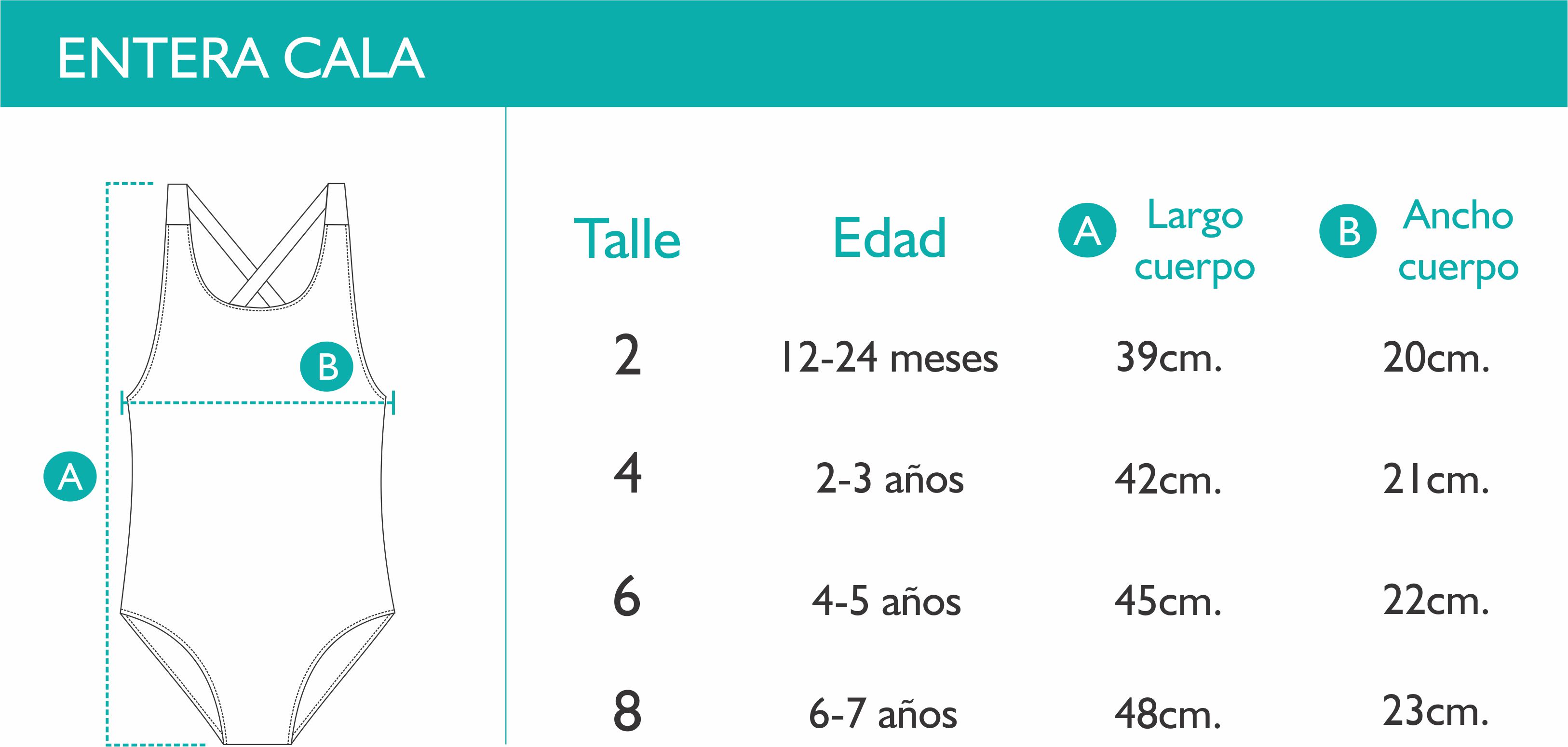Viewport: 1568px width, 747px height.
Task: Select the "6-7 años" age cell
Action: click(883, 714)
